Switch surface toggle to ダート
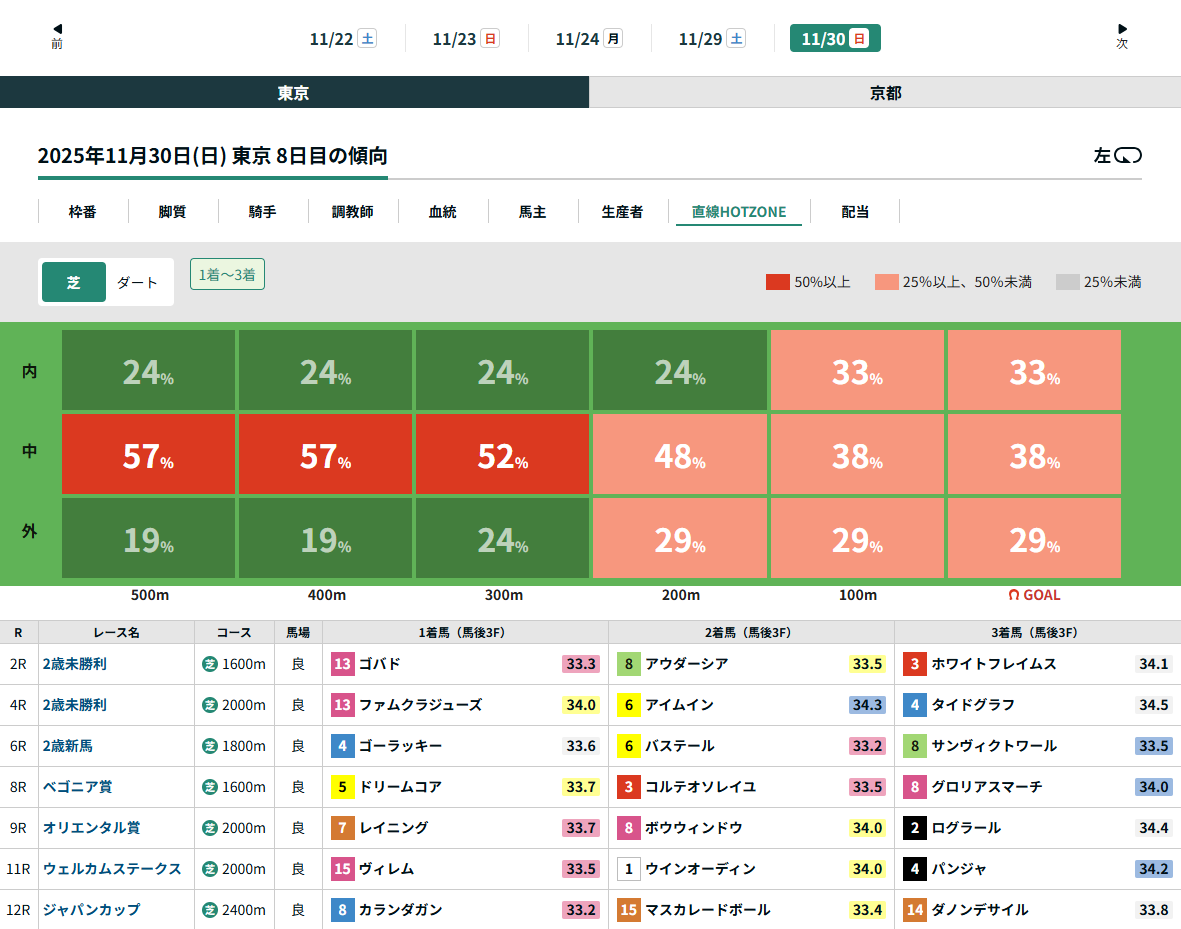1181x929 pixels. click(138, 282)
